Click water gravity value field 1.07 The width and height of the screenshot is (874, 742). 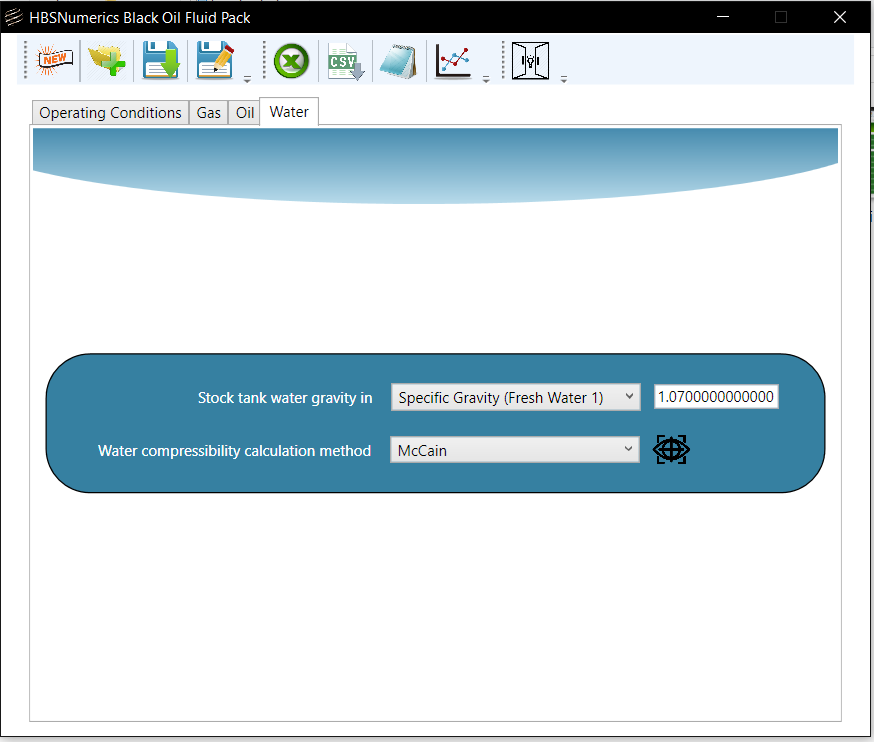coord(716,397)
